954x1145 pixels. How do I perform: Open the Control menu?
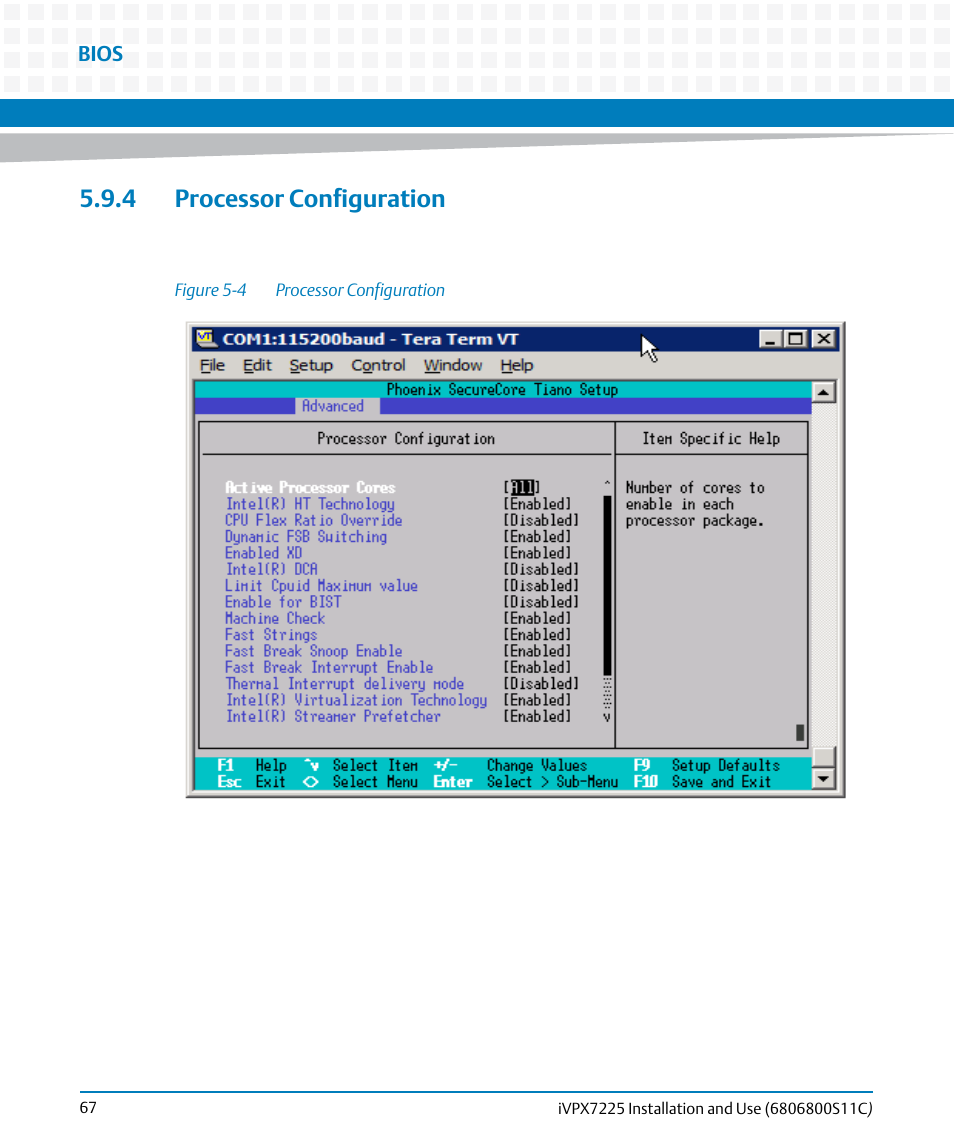point(378,365)
